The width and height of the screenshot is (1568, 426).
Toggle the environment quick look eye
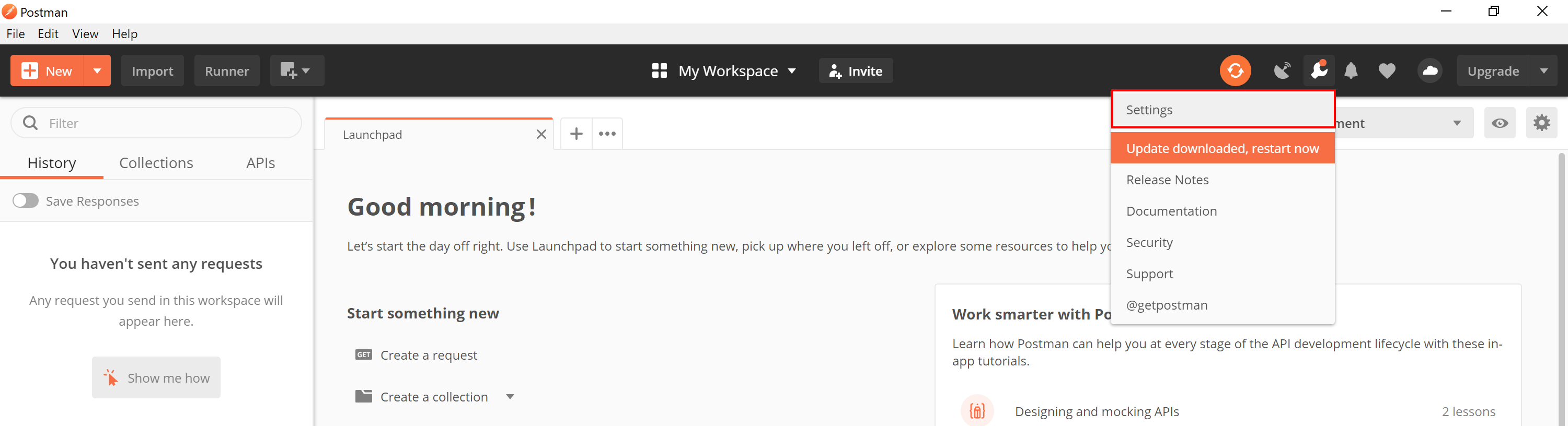[1500, 123]
